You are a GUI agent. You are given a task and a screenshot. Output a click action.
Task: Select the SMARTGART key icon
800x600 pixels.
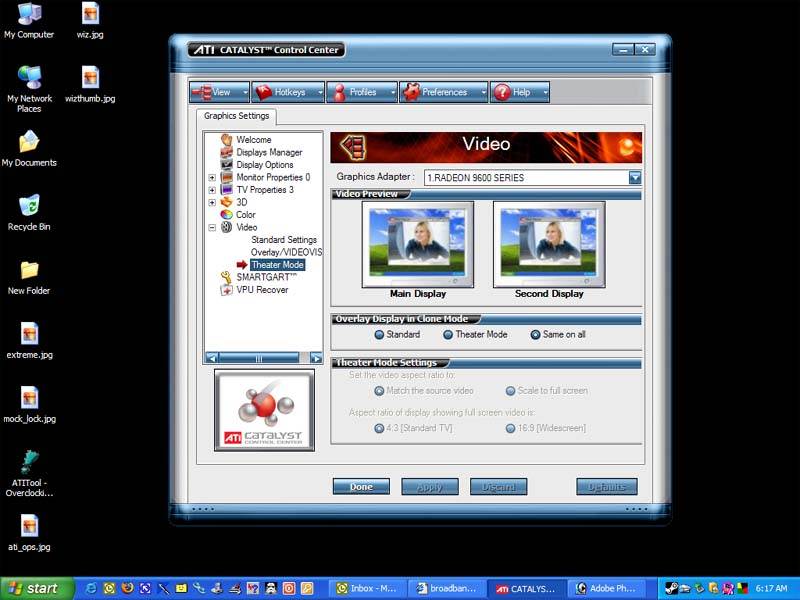[226, 277]
